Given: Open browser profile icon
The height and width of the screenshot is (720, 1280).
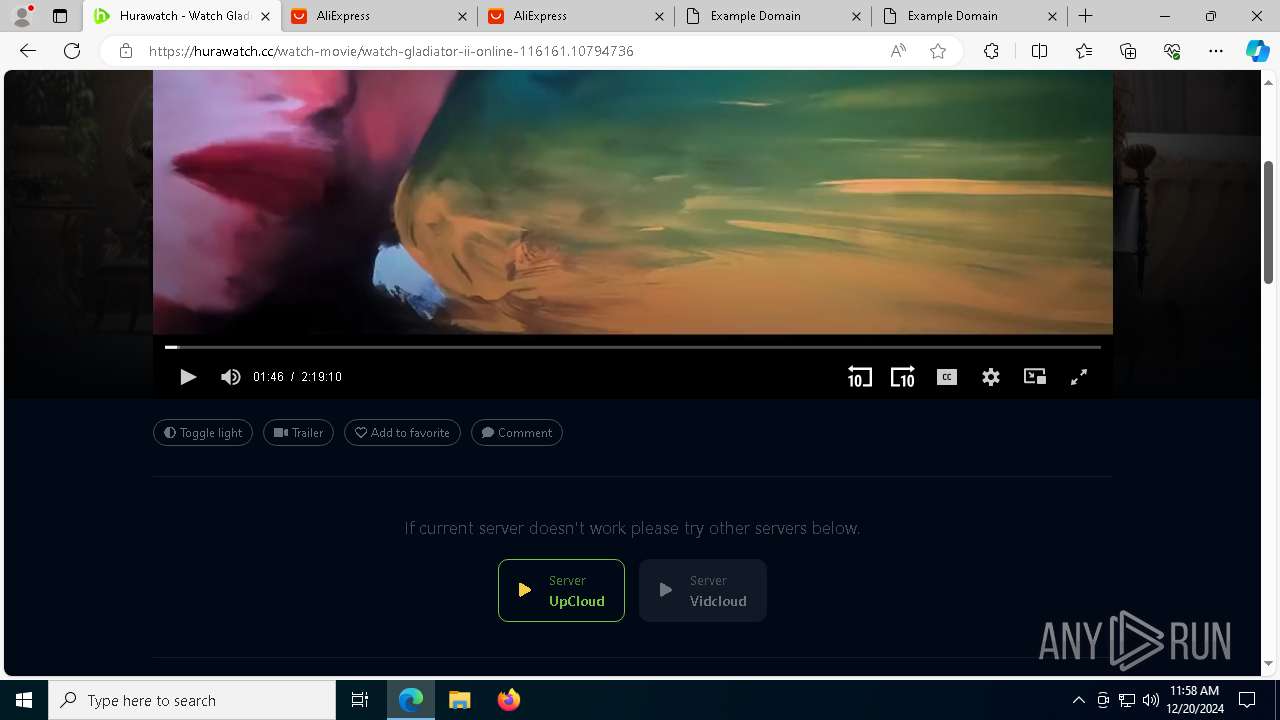Looking at the screenshot, I should (22, 16).
